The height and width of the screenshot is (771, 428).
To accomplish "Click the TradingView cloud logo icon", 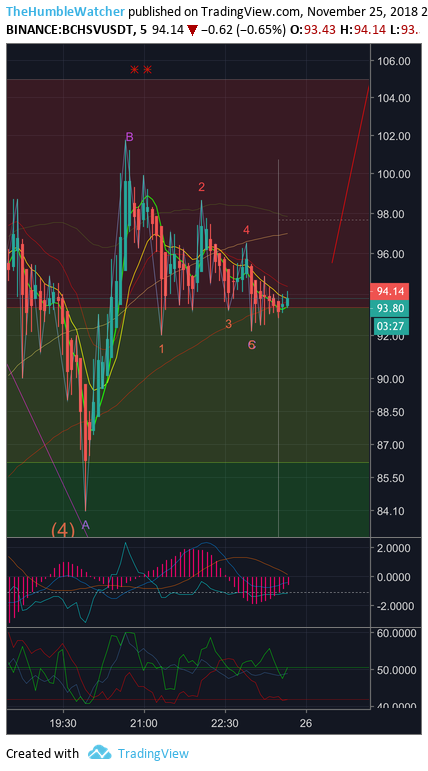I will point(99,752).
